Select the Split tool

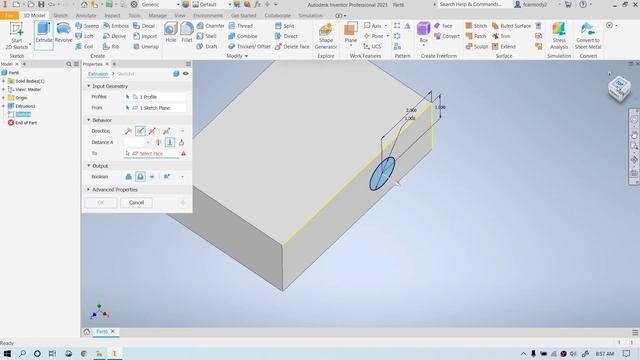coord(284,26)
